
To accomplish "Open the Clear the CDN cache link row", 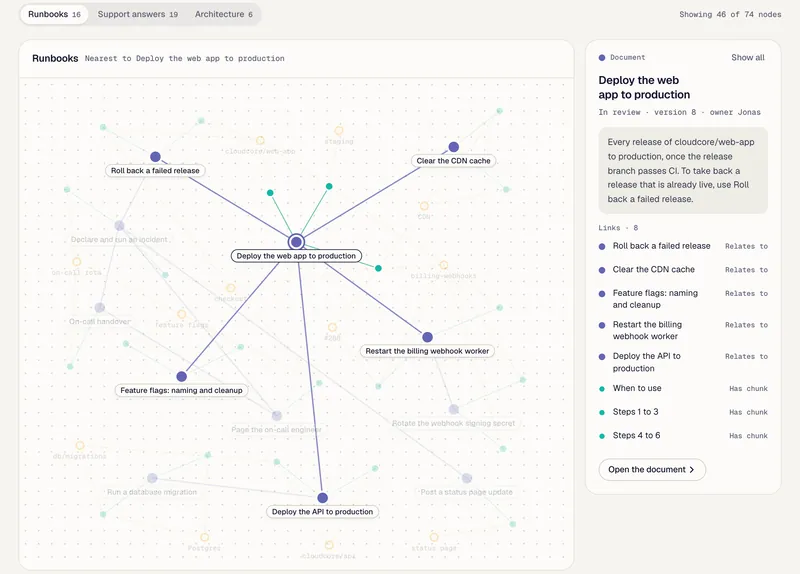I will pos(683,269).
